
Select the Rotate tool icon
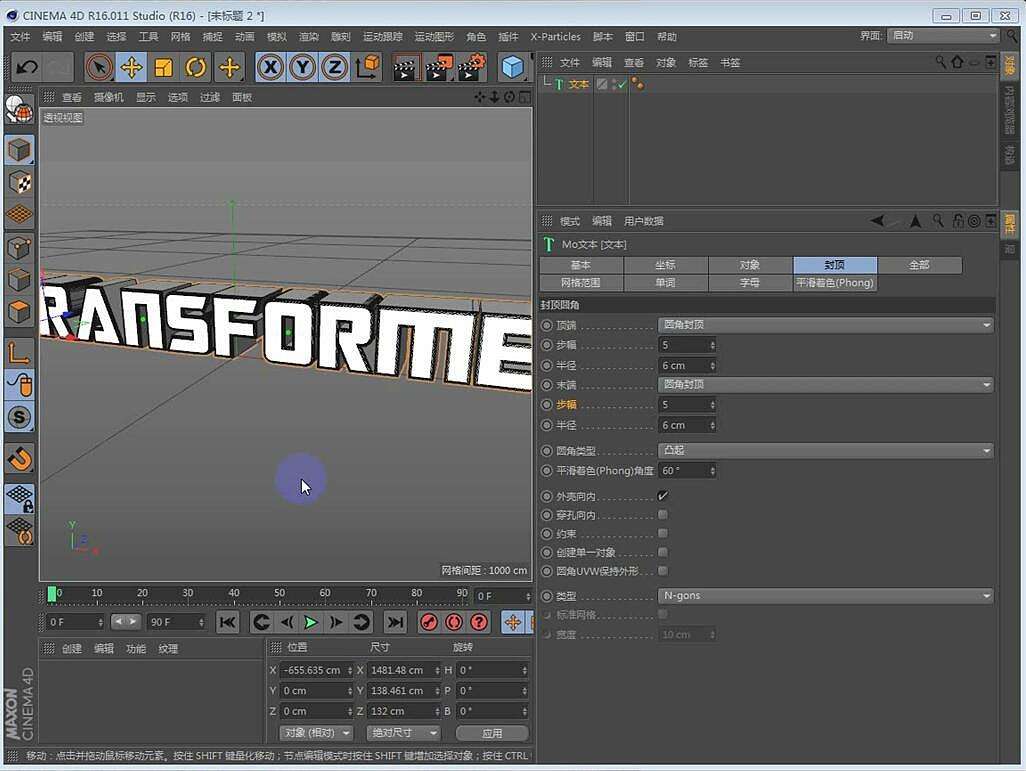(x=196, y=67)
